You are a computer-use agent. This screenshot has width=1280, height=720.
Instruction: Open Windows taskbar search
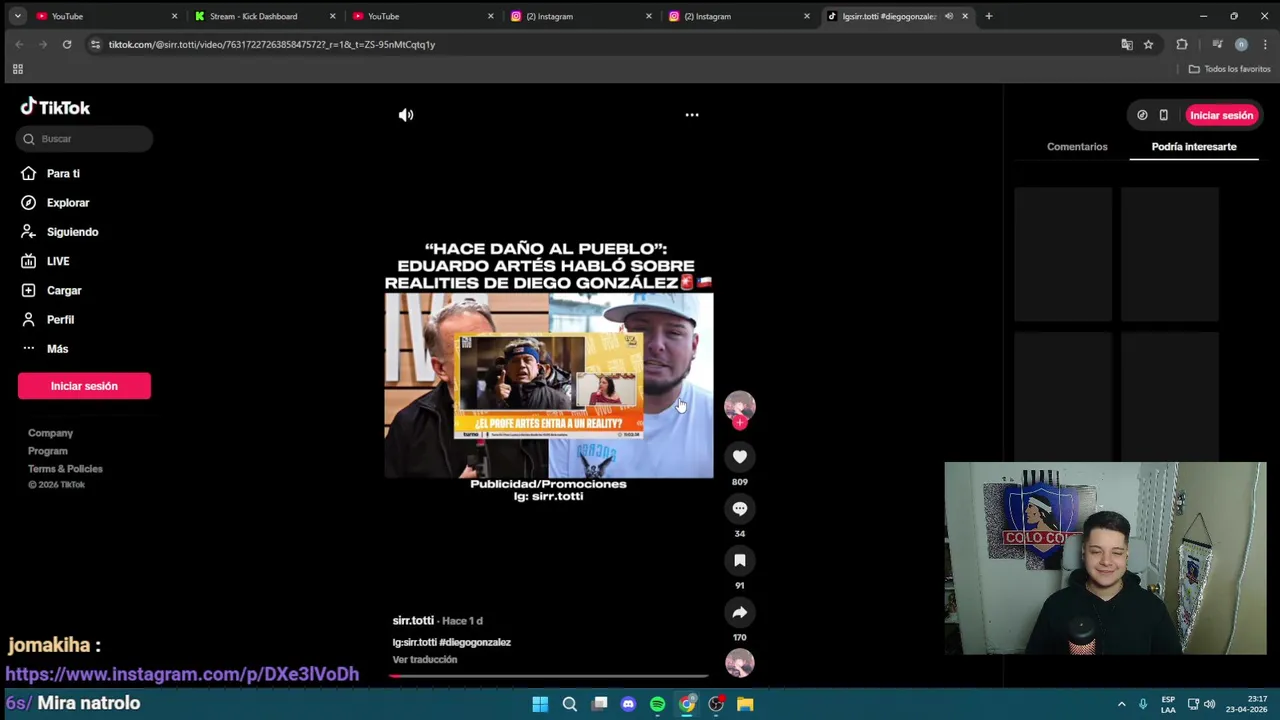pyautogui.click(x=570, y=704)
